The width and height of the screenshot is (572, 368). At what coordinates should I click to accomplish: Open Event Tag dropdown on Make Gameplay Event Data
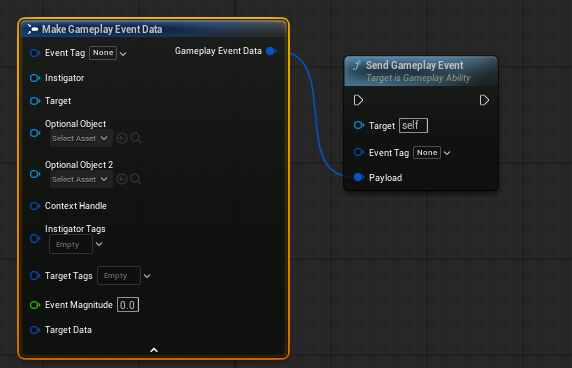coord(123,54)
